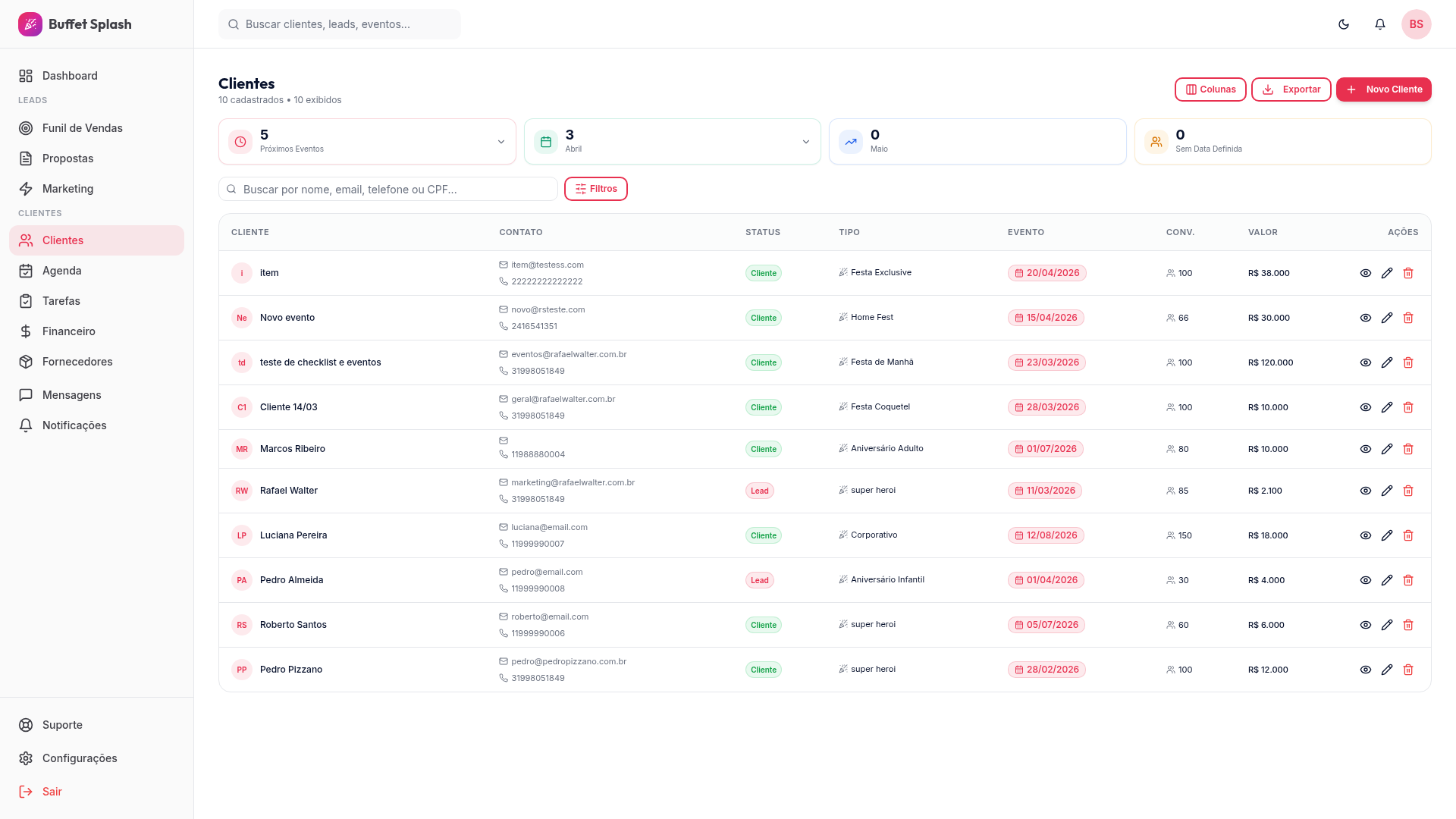Delete teste de checklist e eventos row
The image size is (1456, 819).
(1408, 362)
